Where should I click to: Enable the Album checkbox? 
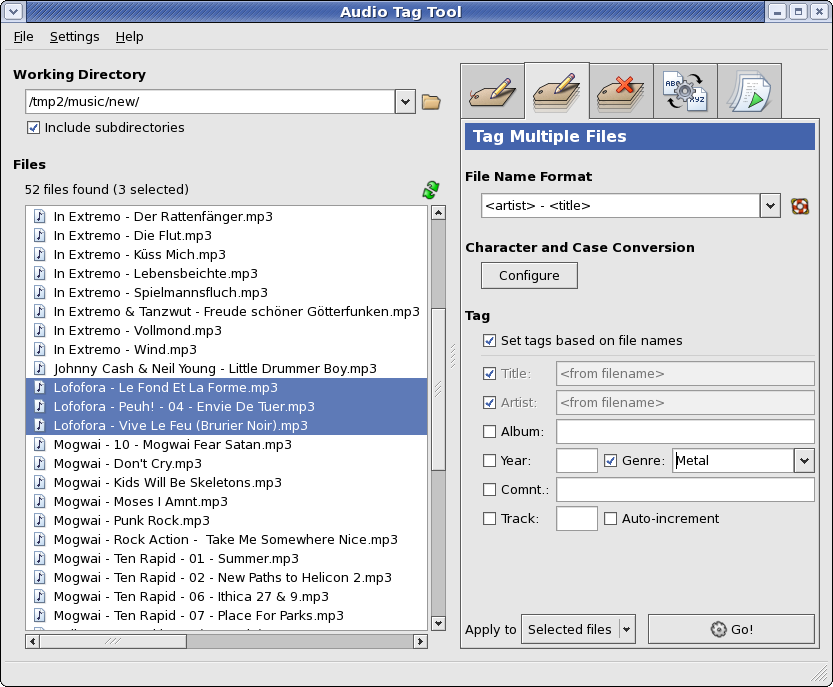(x=489, y=431)
